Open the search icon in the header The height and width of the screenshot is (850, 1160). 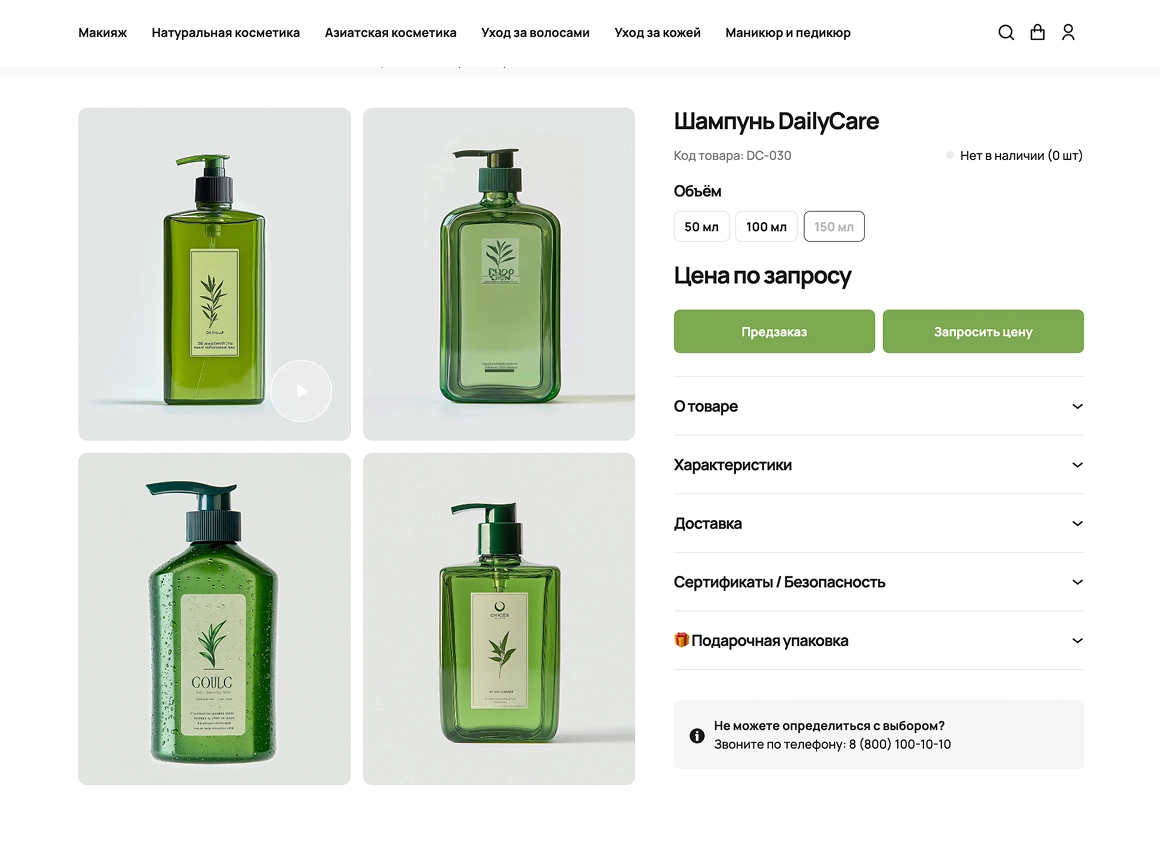1005,32
